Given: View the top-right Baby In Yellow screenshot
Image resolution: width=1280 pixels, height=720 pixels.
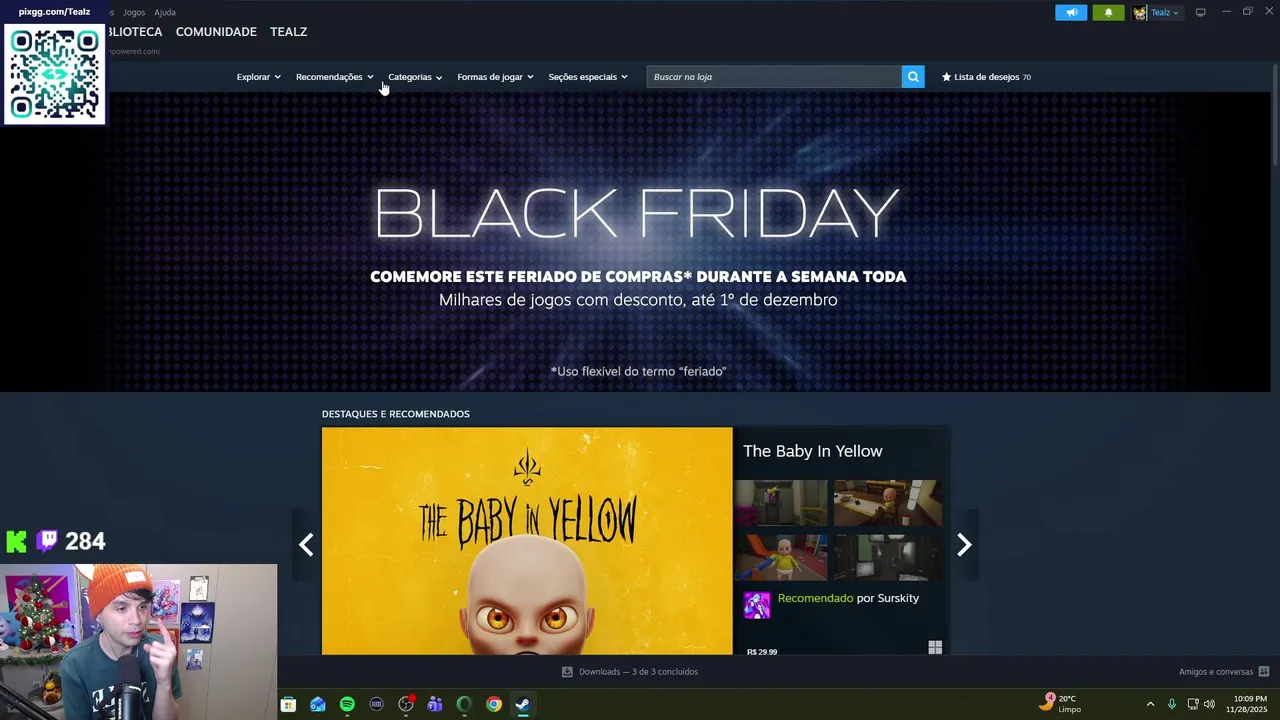Looking at the screenshot, I should click(x=888, y=502).
